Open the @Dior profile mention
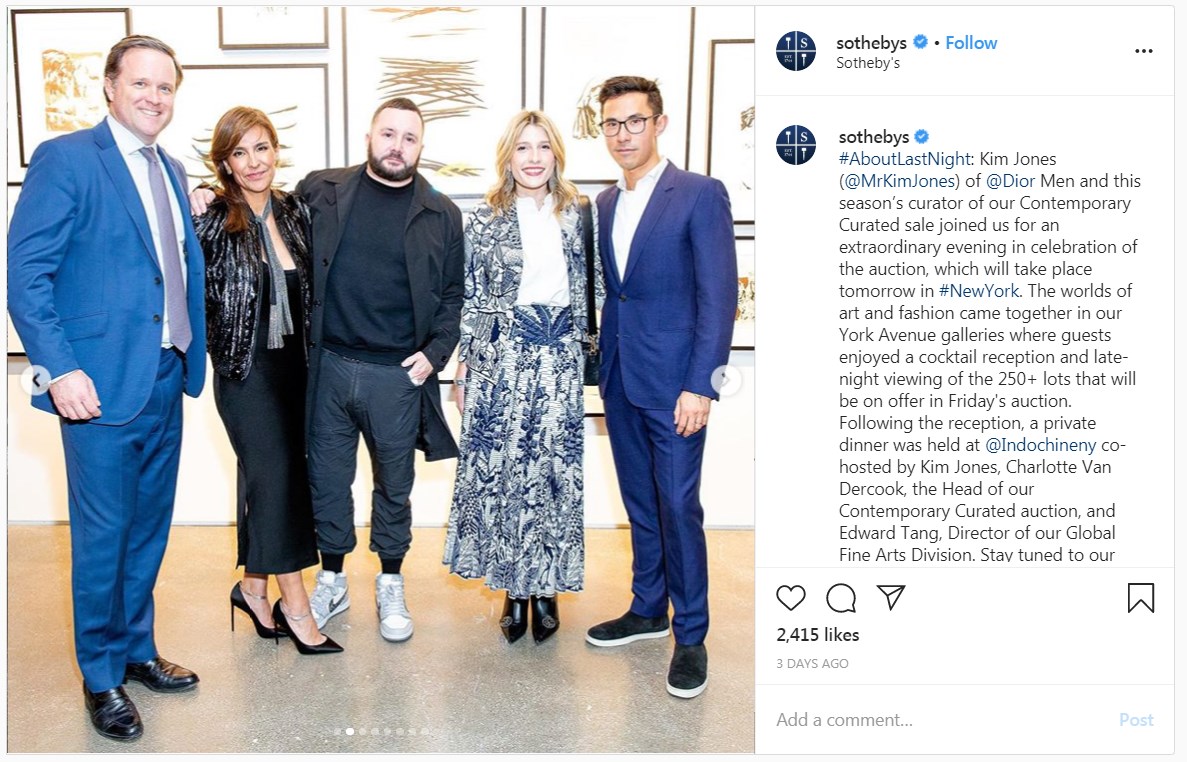The image size is (1187, 762). (x=1011, y=181)
